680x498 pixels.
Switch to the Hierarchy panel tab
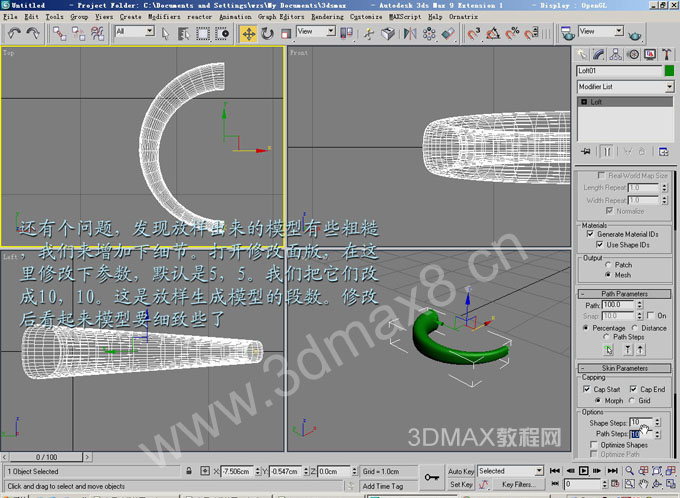(615, 55)
